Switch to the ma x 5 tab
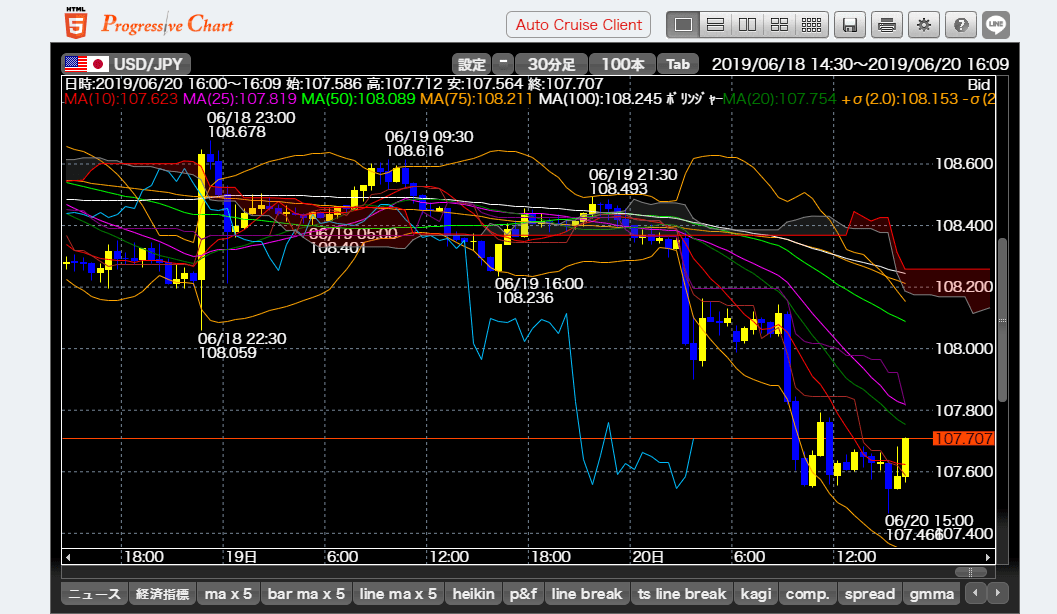 [228, 594]
